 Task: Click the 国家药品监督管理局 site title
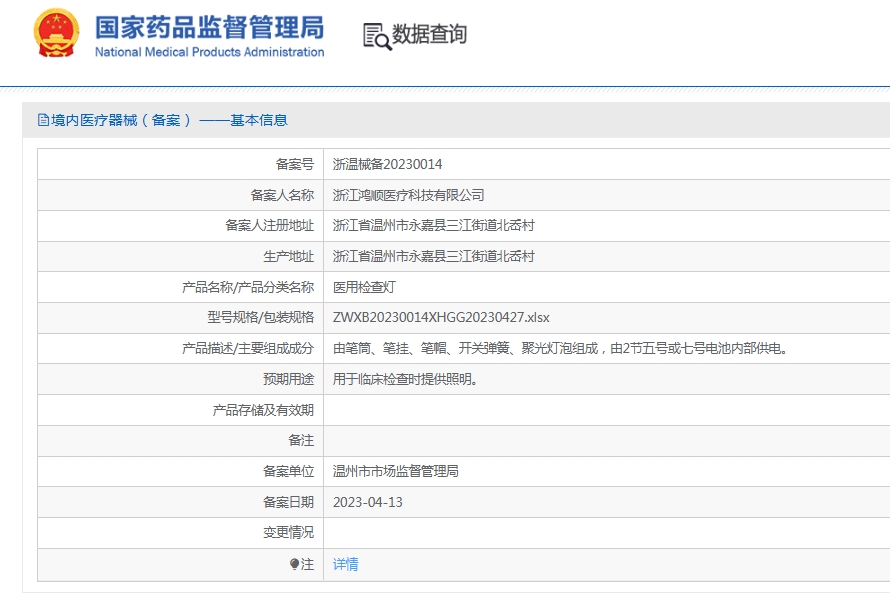pos(209,26)
